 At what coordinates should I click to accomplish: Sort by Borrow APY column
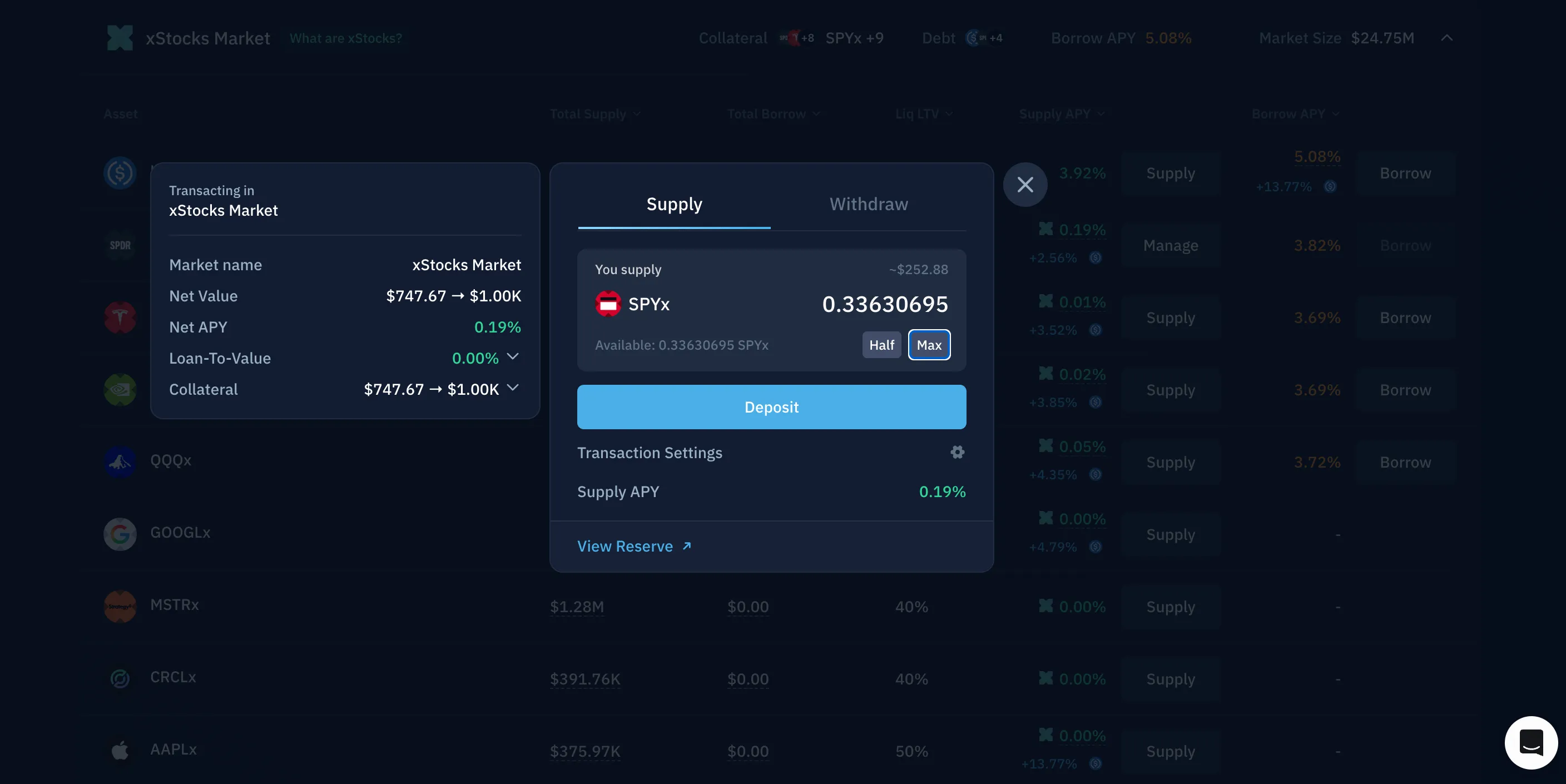[x=1295, y=113]
